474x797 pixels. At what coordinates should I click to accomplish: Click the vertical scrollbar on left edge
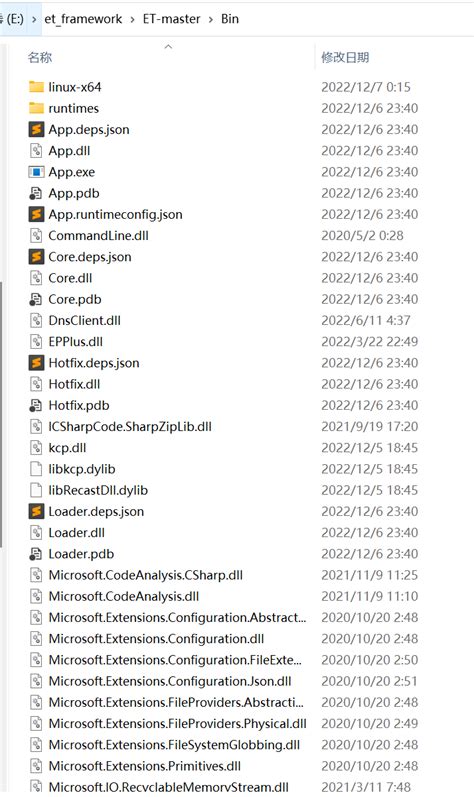(2, 414)
